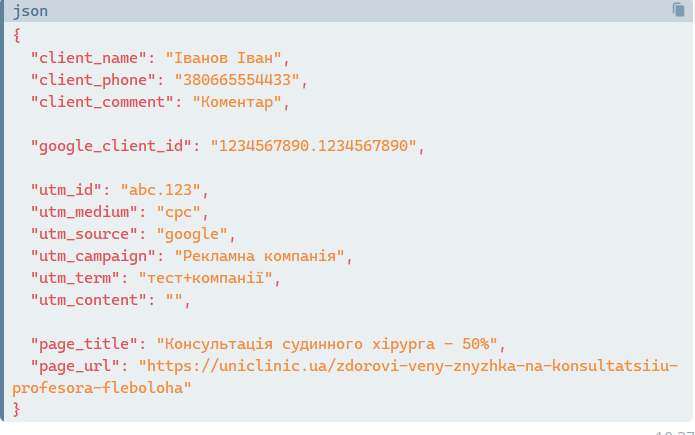Select the "client_phone" key
The width and height of the screenshot is (695, 435).
coord(93,80)
